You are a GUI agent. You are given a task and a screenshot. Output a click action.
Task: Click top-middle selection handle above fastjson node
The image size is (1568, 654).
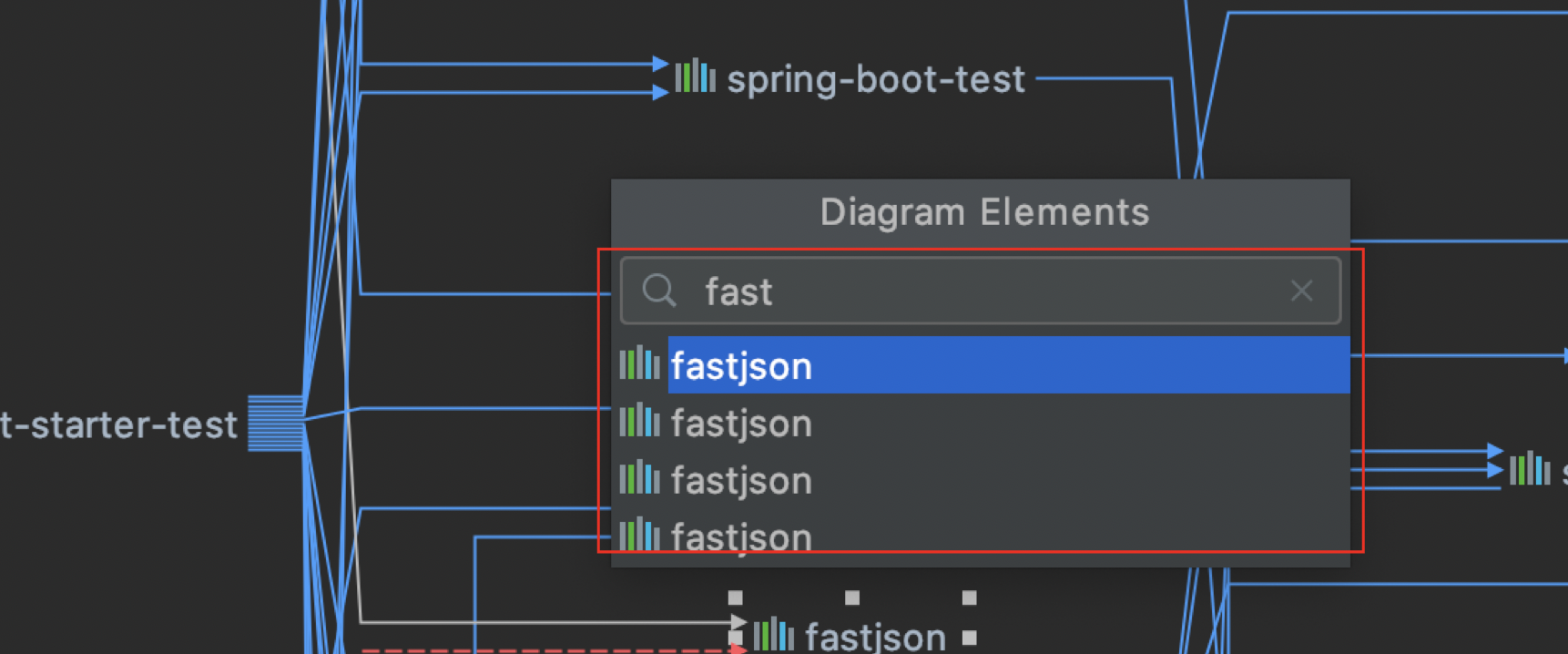852,598
